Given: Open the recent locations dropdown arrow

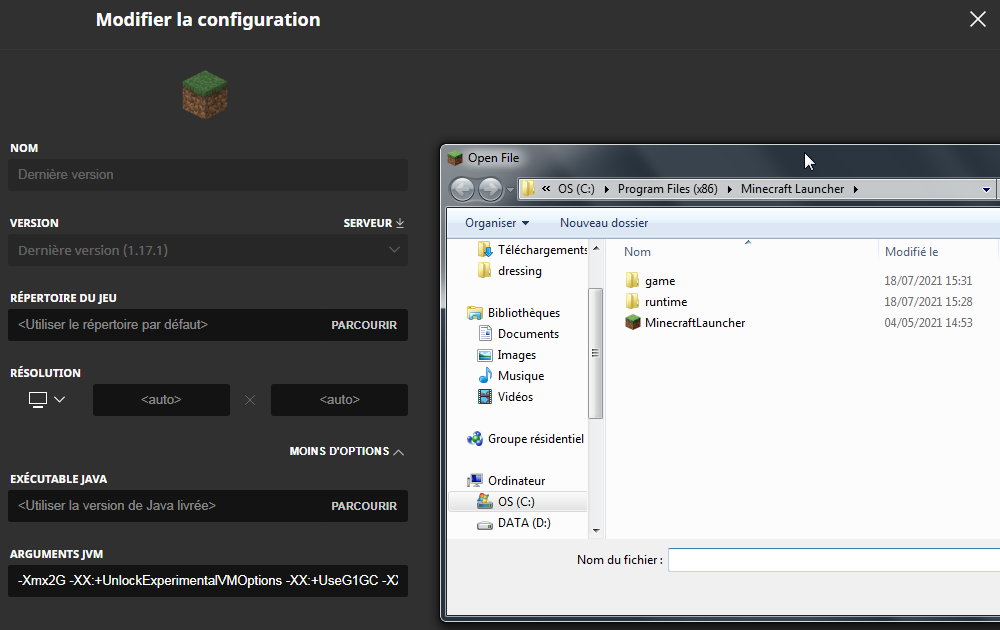Looking at the screenshot, I should 510,190.
